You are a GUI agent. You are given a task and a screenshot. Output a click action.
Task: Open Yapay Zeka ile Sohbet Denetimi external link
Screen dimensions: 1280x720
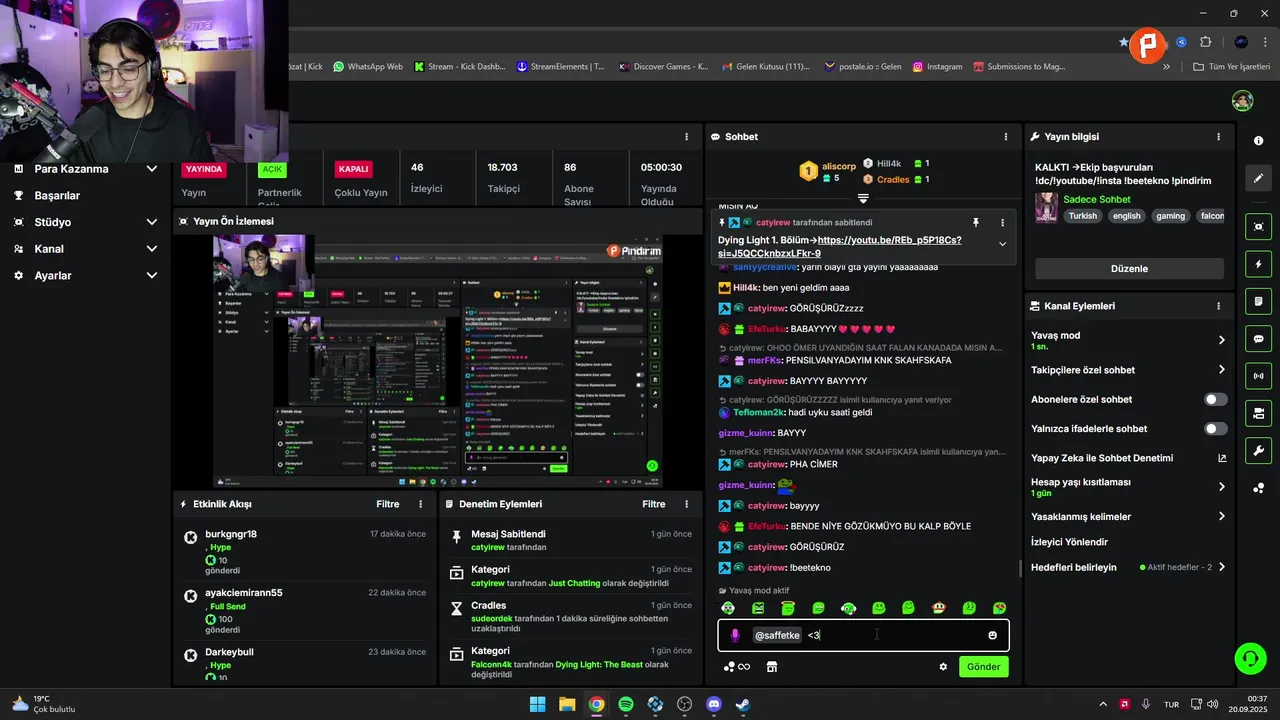coord(1222,458)
